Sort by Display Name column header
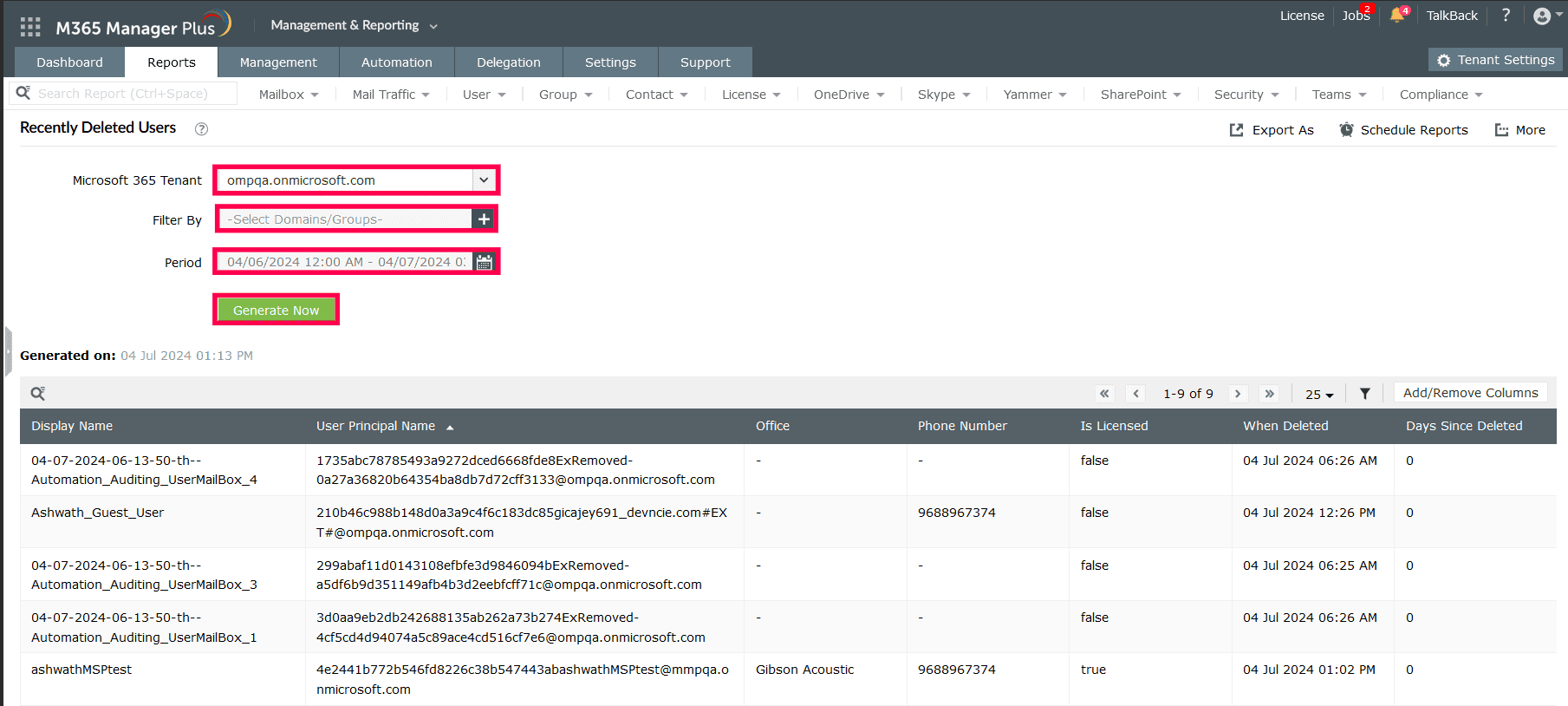1568x706 pixels. 72,426
